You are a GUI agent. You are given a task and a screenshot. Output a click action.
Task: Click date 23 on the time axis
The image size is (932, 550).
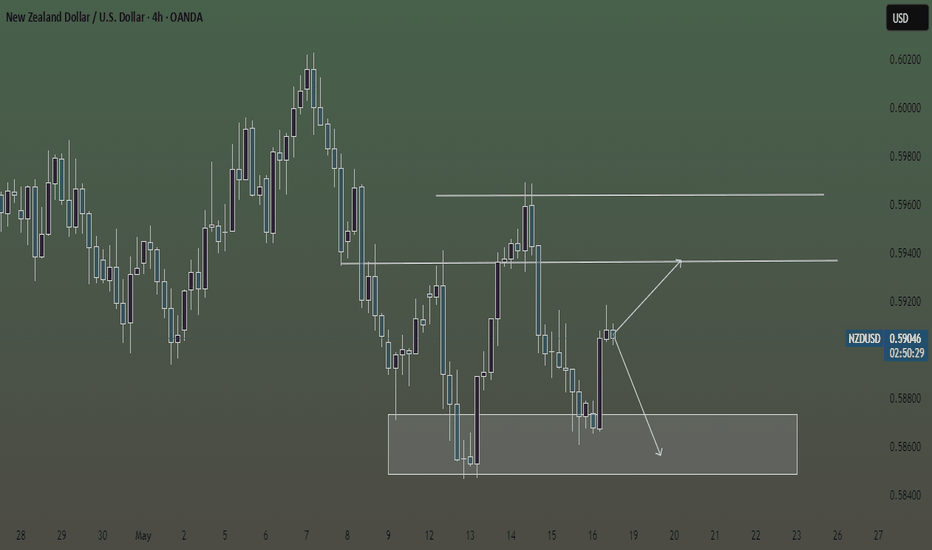[796, 535]
